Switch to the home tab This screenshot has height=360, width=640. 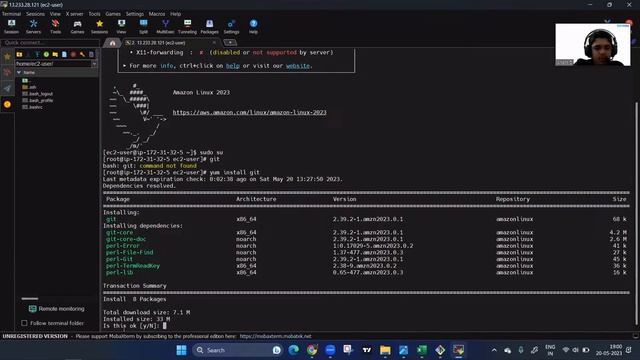[112, 43]
